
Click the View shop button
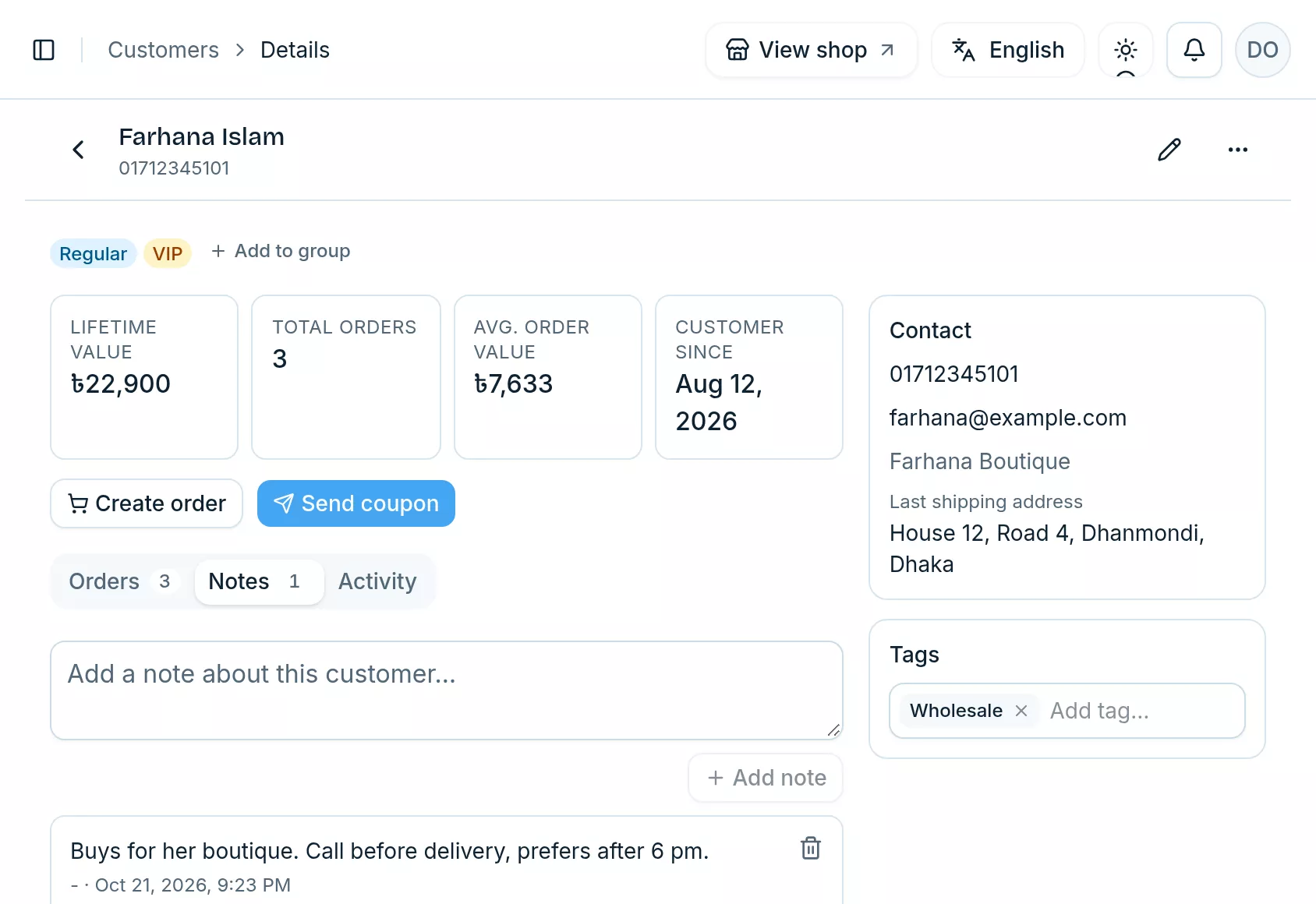click(x=812, y=50)
